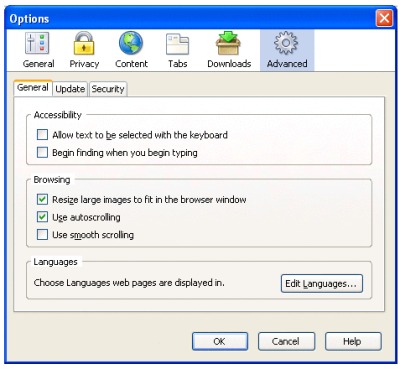Open the Edit Languages dialog

click(x=322, y=284)
